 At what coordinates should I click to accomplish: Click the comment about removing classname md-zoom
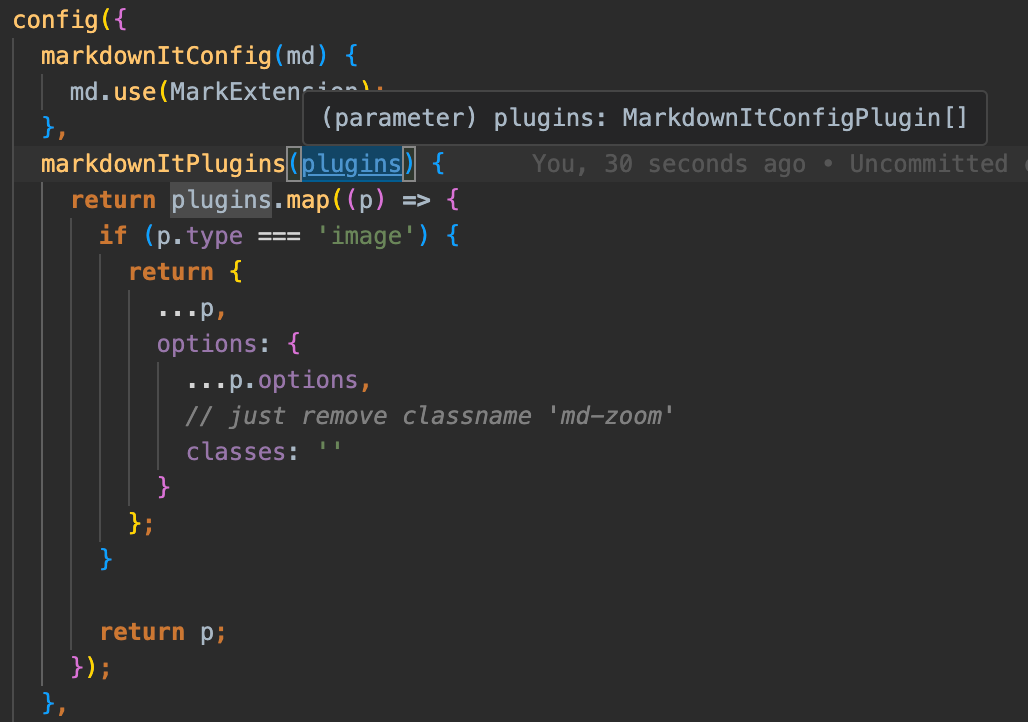click(x=430, y=415)
